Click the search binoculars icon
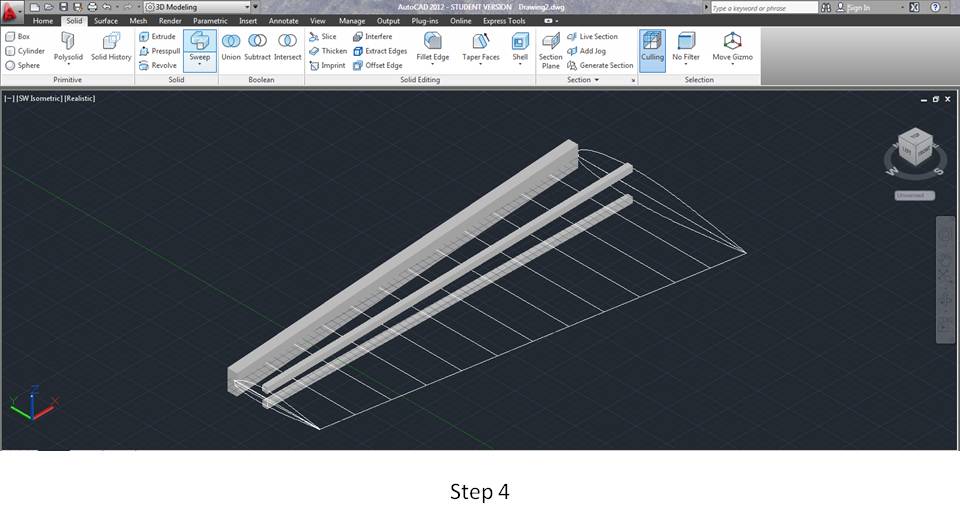The image size is (960, 528). [x=826, y=7]
